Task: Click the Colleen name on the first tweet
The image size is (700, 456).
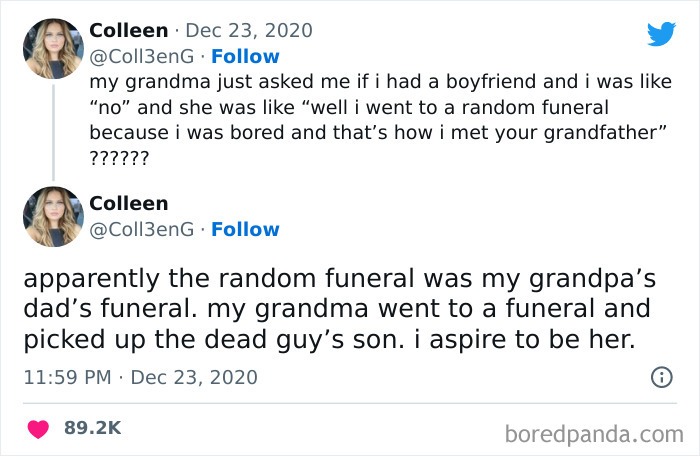Action: point(128,31)
